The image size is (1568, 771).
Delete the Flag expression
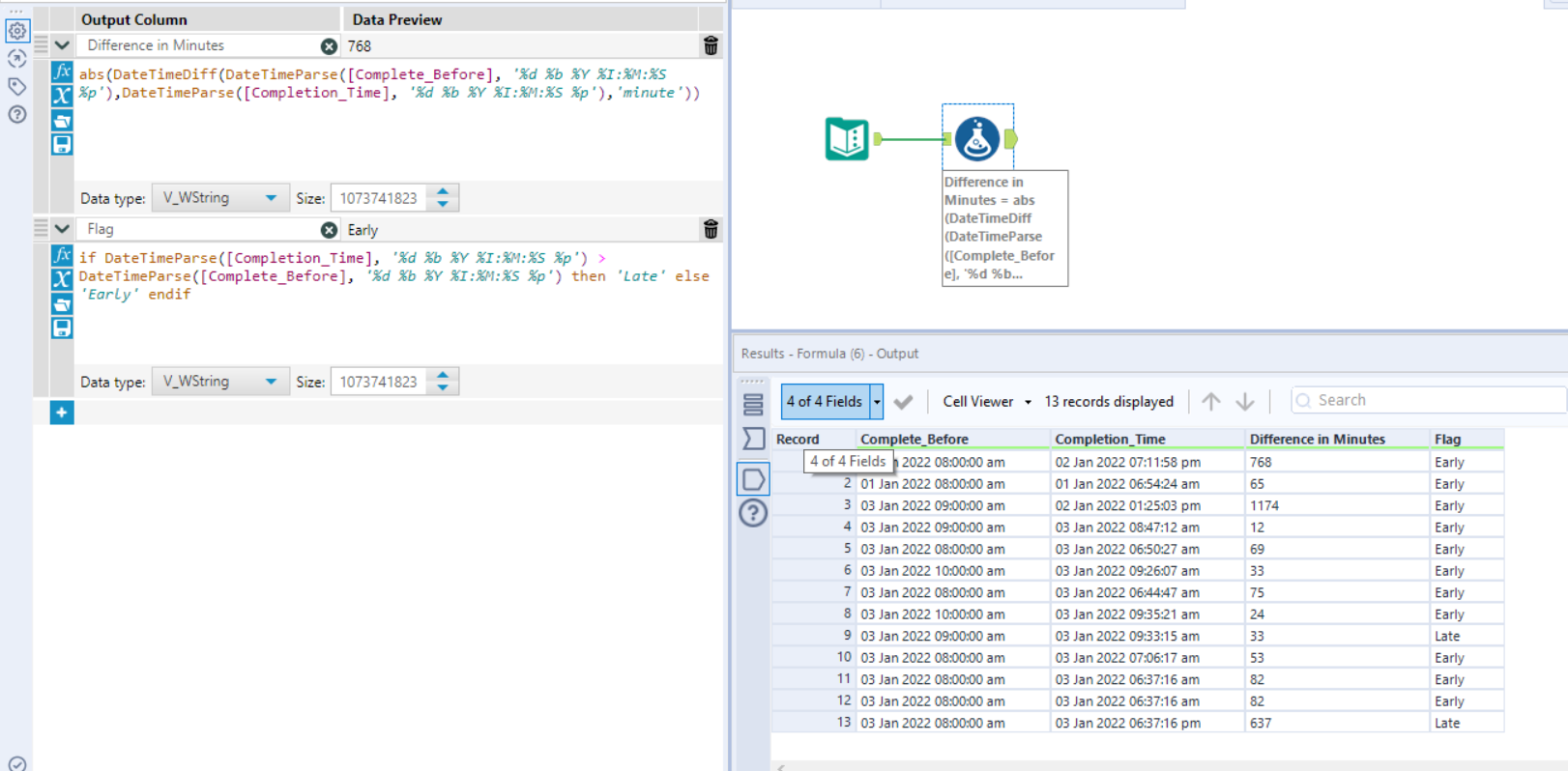711,229
